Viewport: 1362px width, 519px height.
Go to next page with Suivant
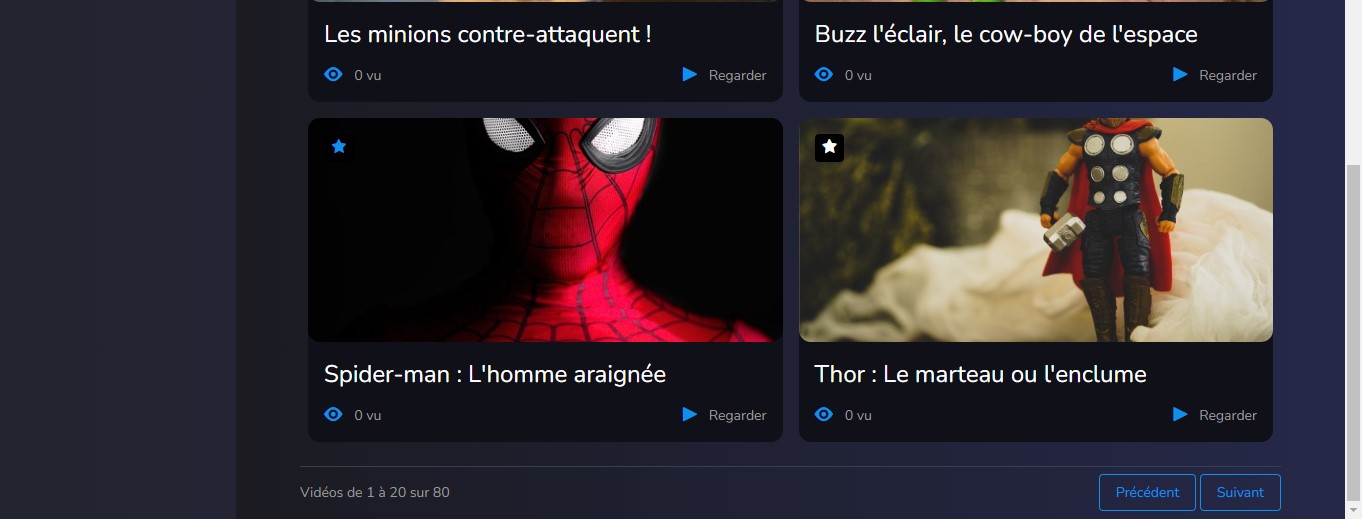1240,492
